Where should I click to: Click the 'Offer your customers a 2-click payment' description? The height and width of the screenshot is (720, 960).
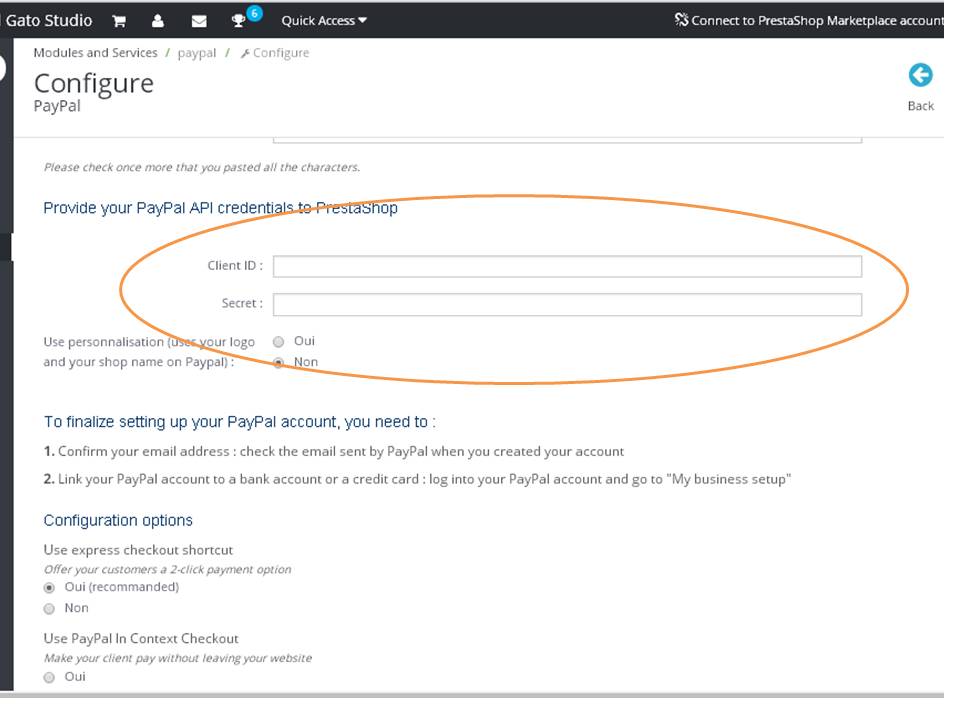(x=167, y=569)
